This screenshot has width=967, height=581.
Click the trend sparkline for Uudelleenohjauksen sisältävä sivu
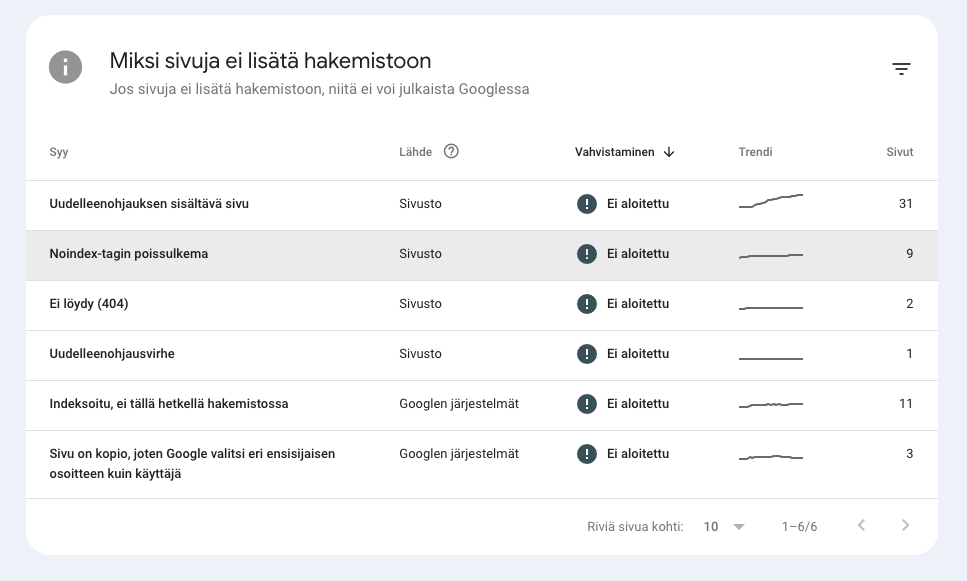[x=770, y=202]
